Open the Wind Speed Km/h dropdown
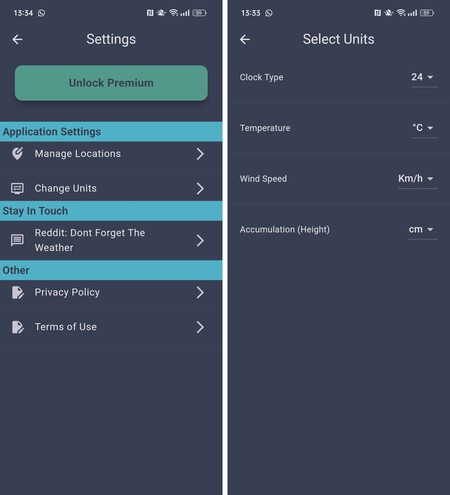450x495 pixels. pyautogui.click(x=417, y=179)
